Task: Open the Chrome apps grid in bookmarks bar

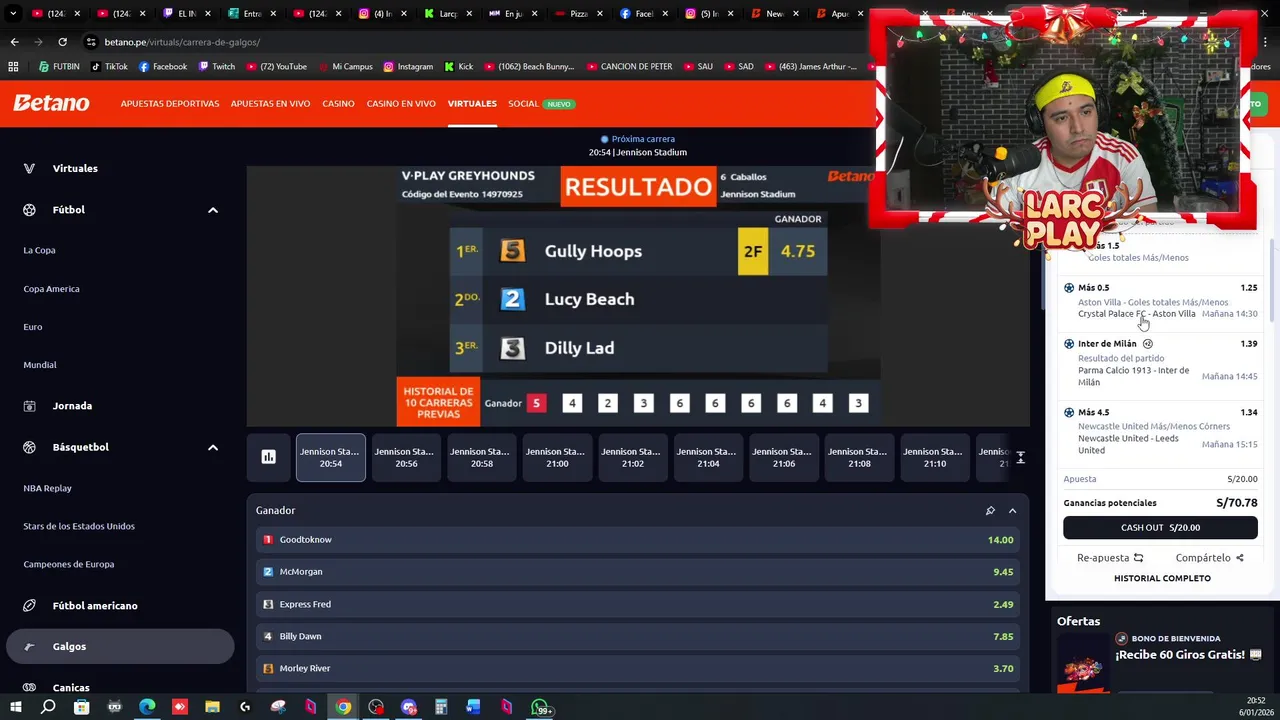Action: coord(13,67)
